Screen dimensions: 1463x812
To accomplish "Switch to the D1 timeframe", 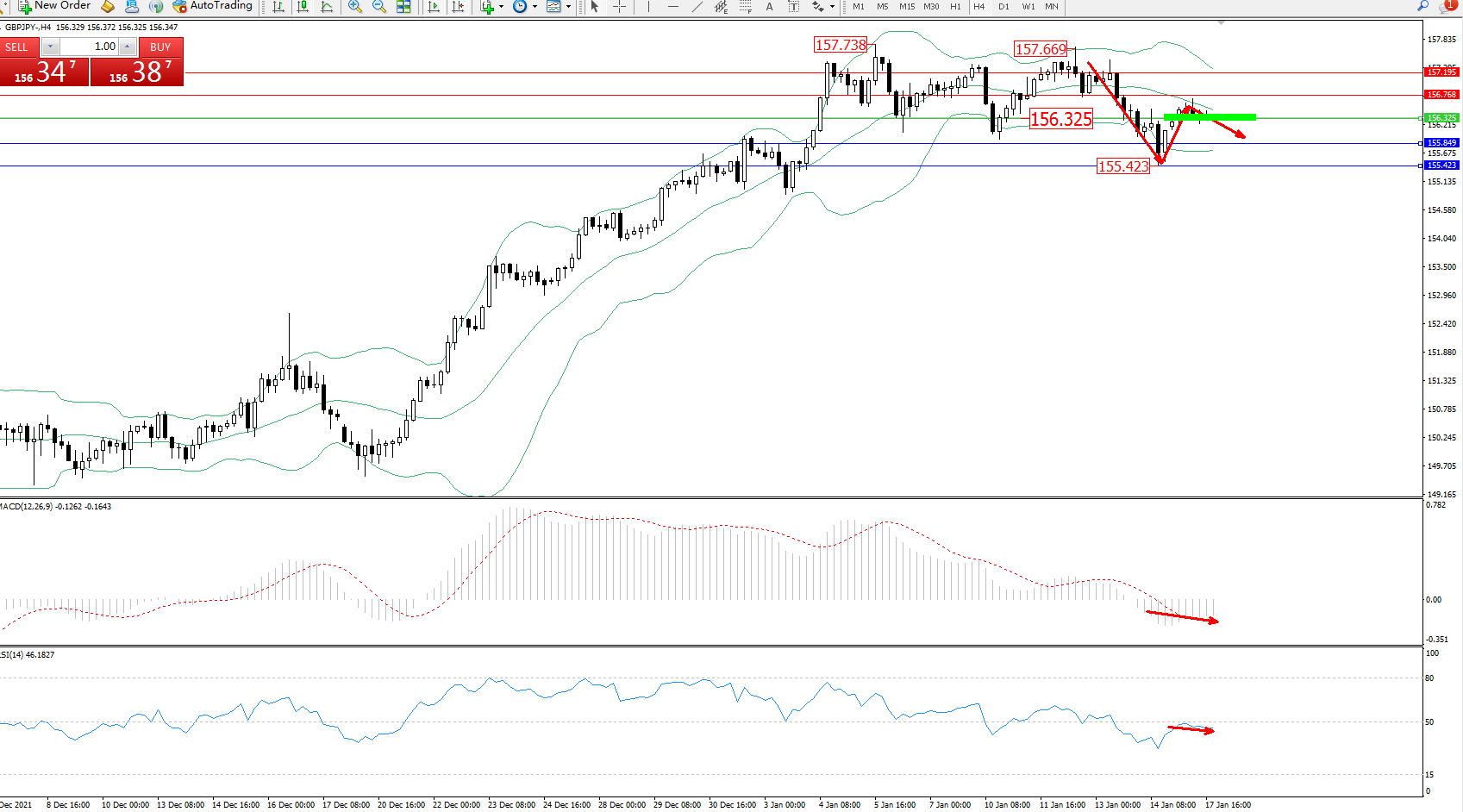I will pyautogui.click(x=1003, y=6).
